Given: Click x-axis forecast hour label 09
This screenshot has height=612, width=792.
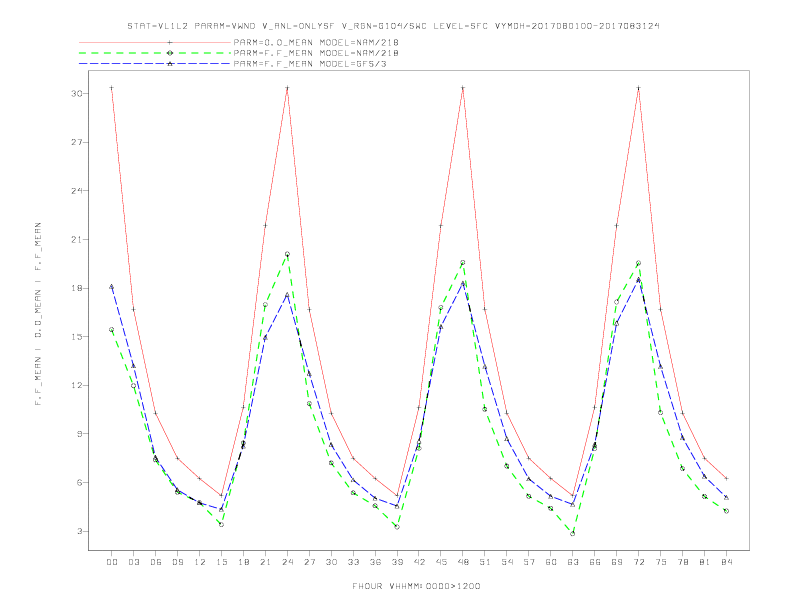Looking at the screenshot, I should (x=177, y=562).
